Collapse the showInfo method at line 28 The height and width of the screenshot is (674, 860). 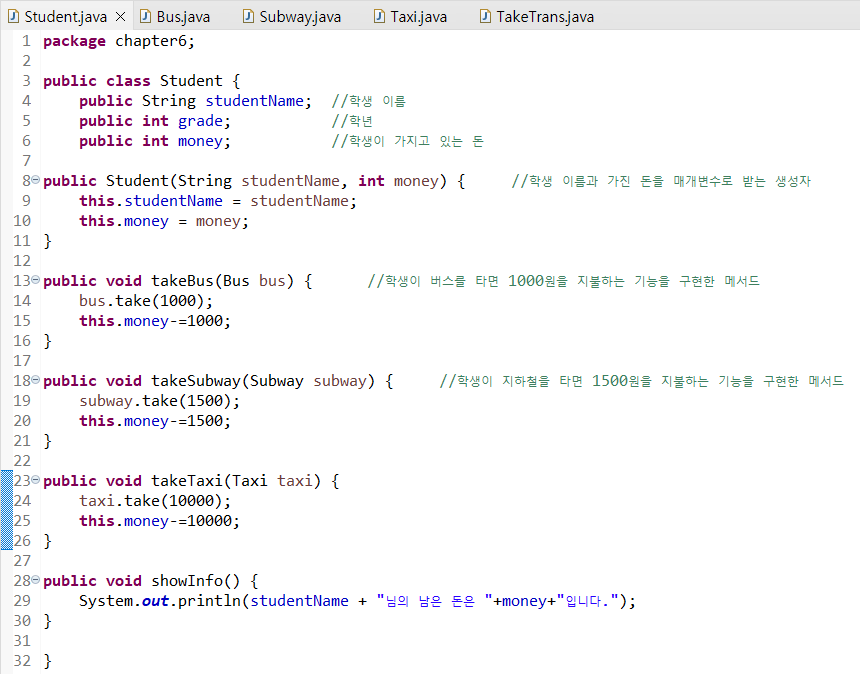point(36,580)
